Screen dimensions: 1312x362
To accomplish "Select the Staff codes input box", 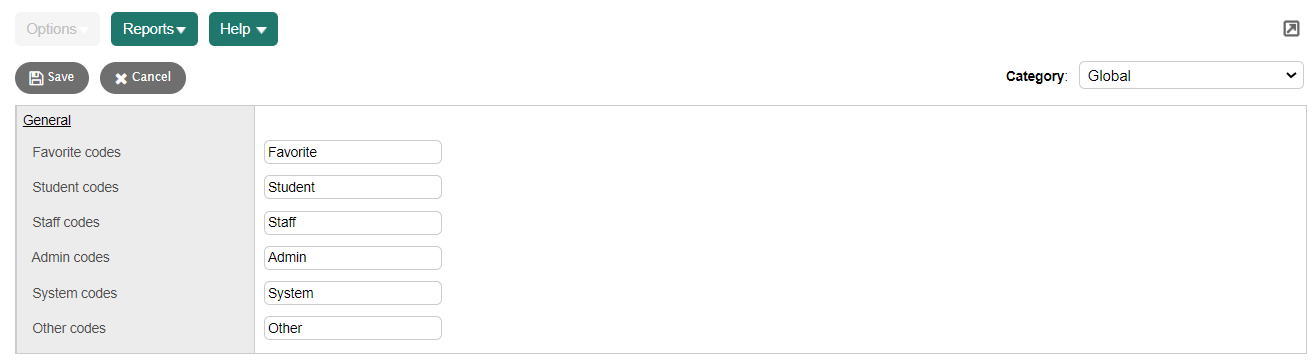I will (353, 222).
